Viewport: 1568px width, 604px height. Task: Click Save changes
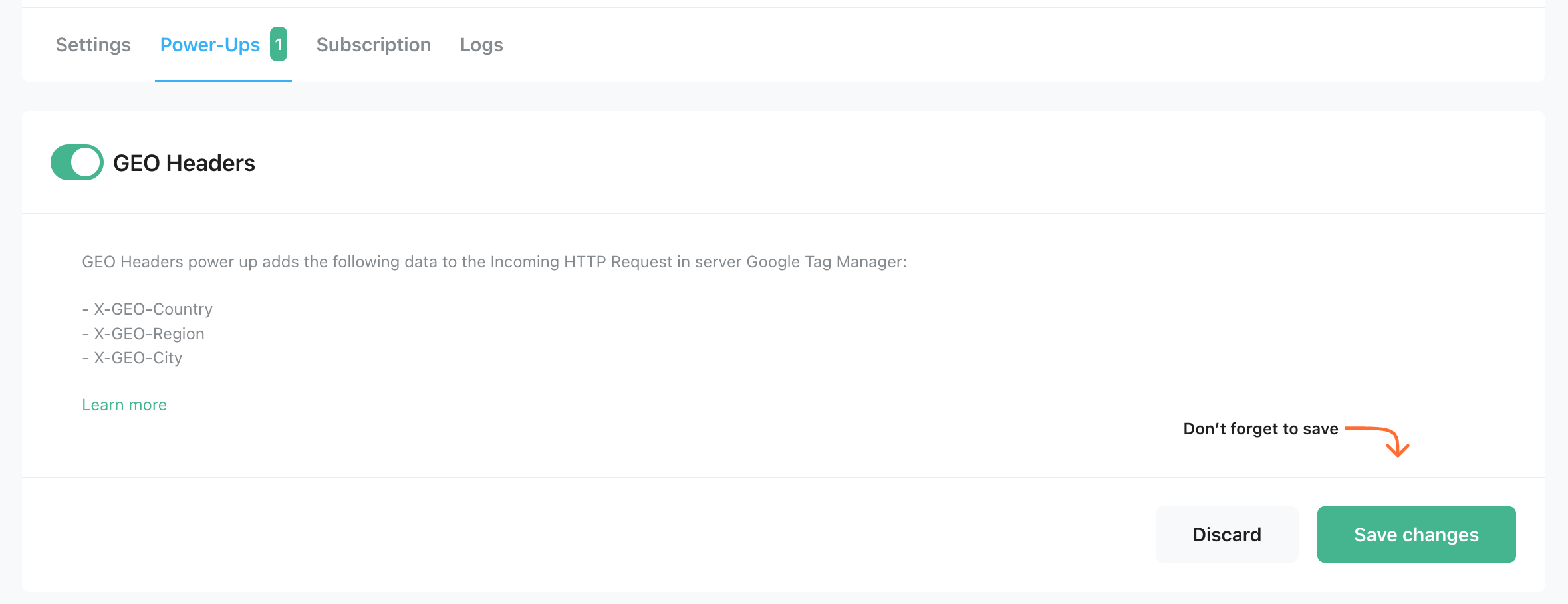click(1416, 534)
